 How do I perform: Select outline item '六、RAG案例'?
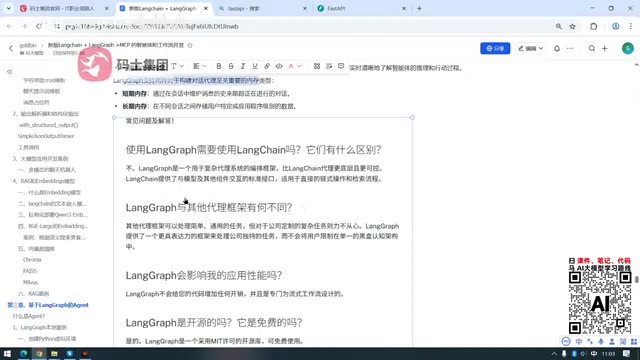(33, 293)
